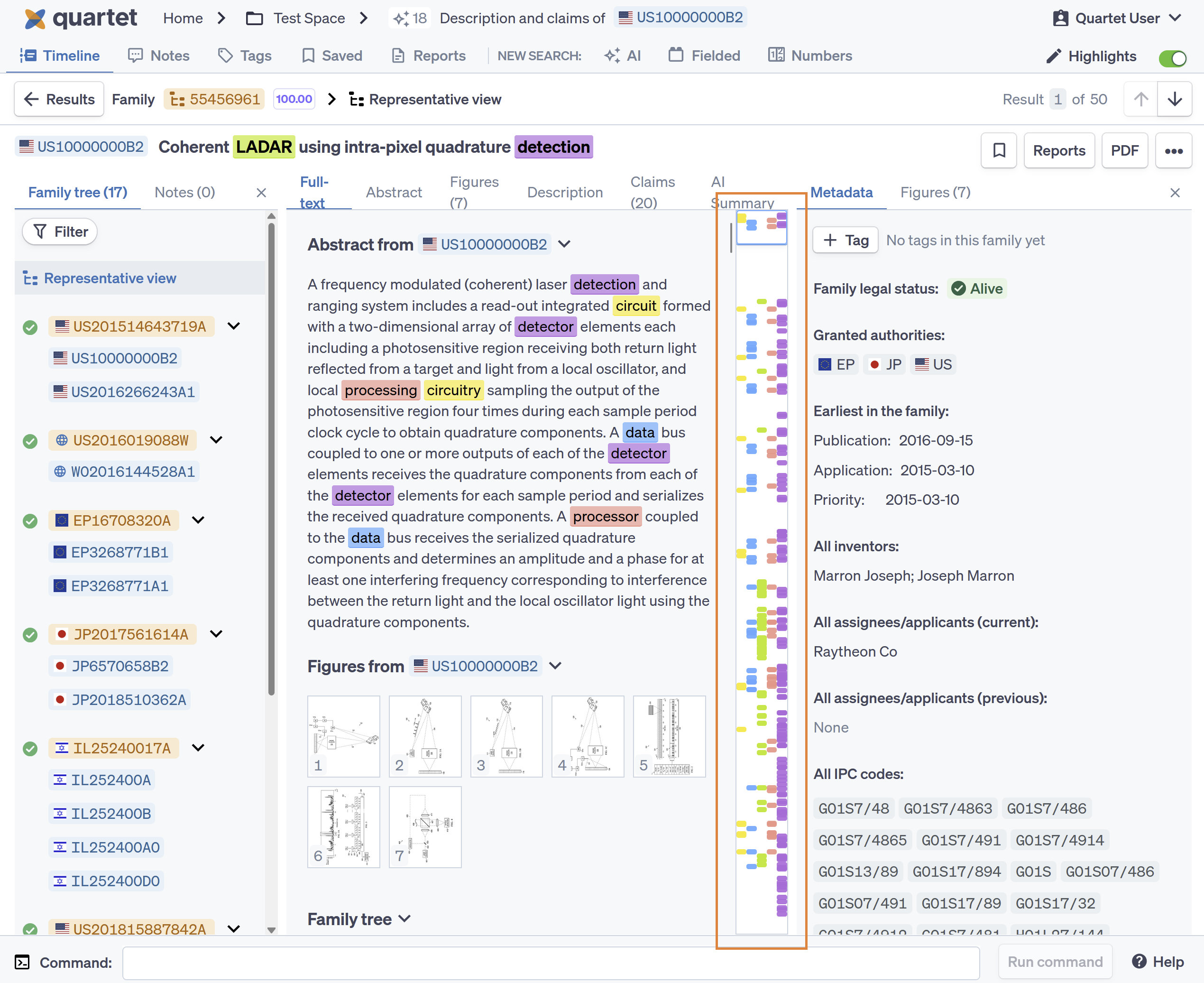Click the Results back button
Image resolution: width=1204 pixels, height=983 pixels.
59,99
